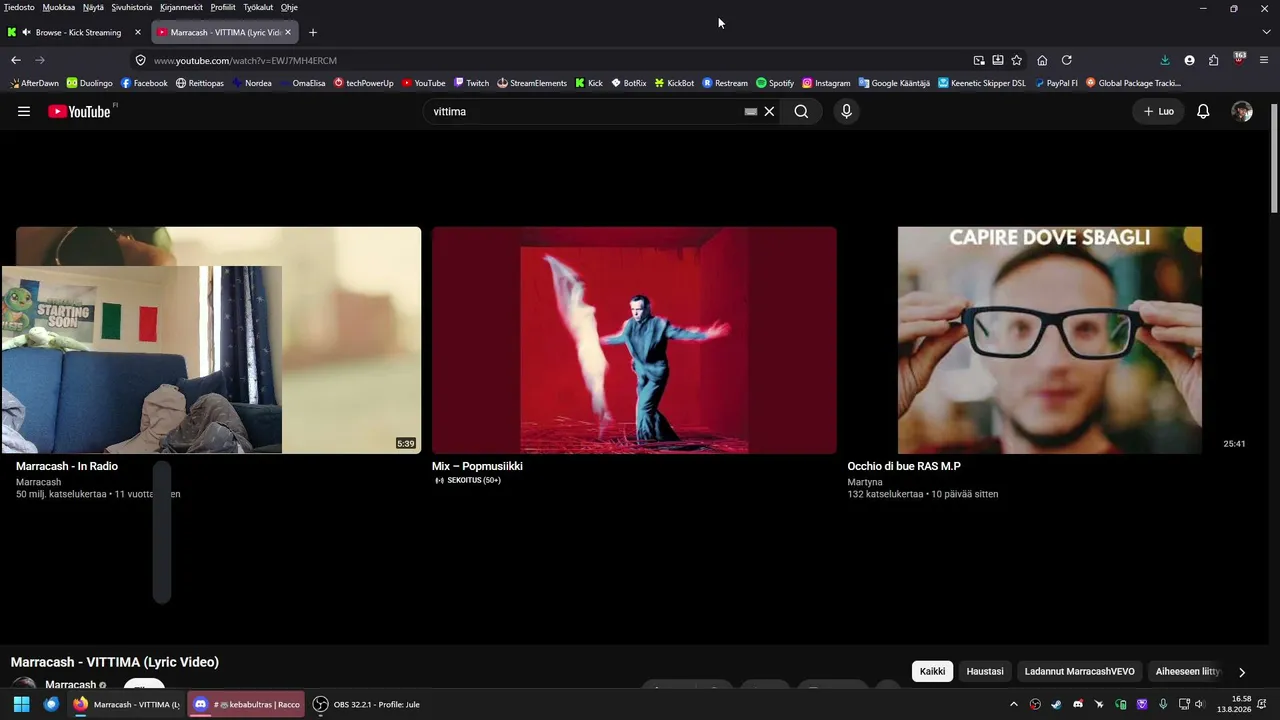1280x720 pixels.
Task: Open the StreamElements bookmark
Action: point(532,83)
